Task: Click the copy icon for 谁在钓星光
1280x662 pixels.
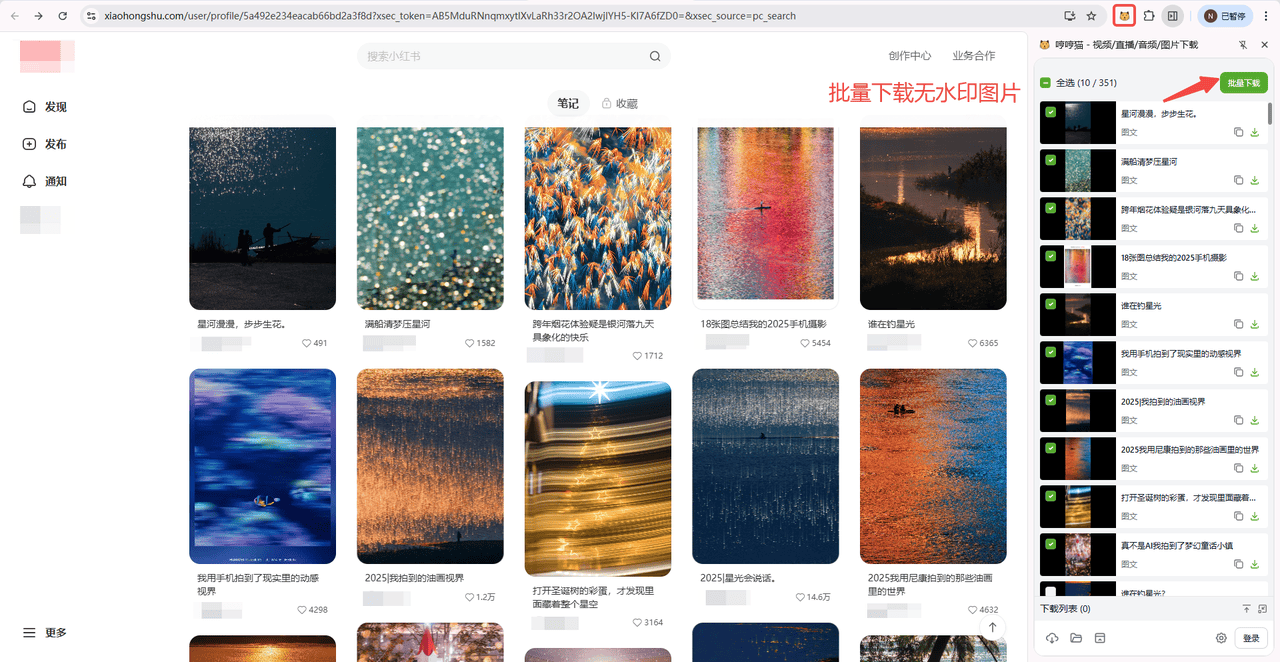Action: [x=1238, y=324]
